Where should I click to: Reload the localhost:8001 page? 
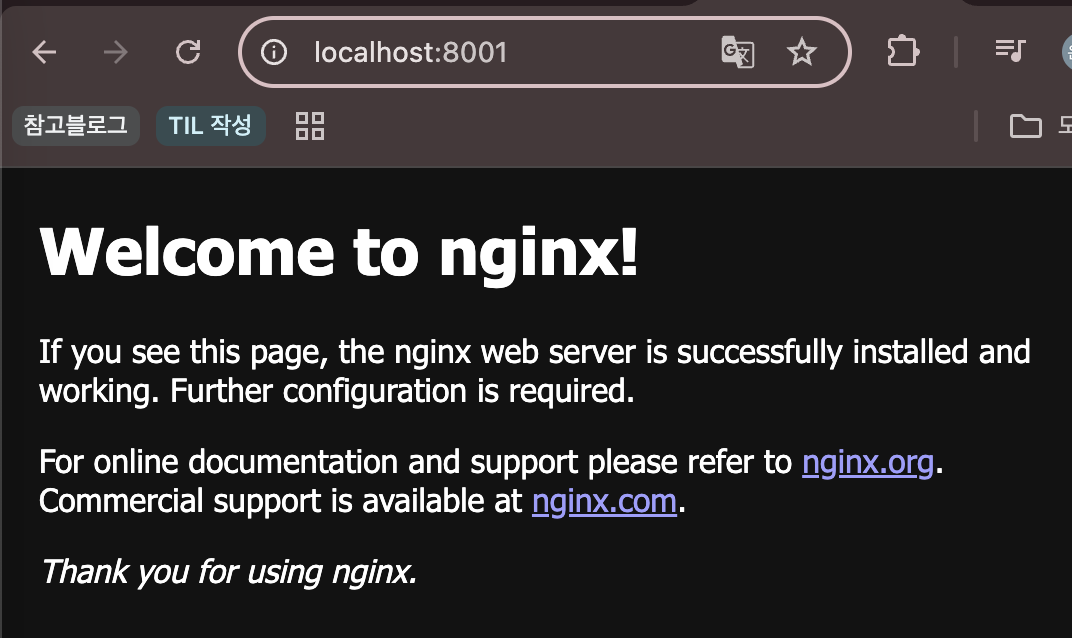188,52
